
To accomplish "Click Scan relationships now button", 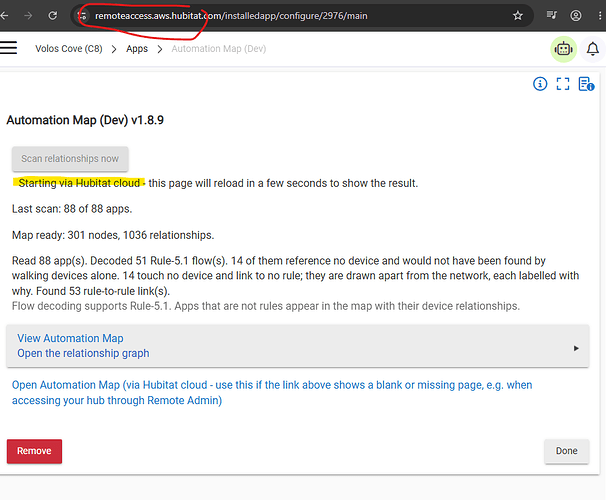I will pos(70,159).
